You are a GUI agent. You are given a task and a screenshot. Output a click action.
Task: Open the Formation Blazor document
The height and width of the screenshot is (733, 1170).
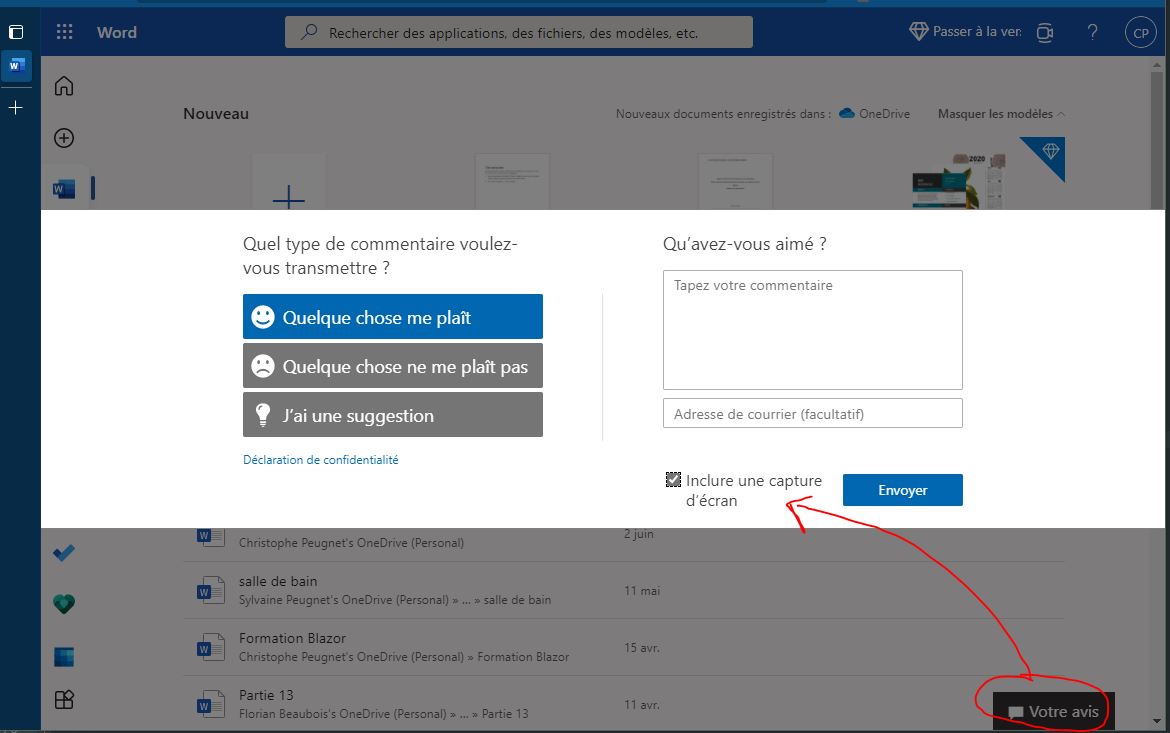click(x=292, y=638)
